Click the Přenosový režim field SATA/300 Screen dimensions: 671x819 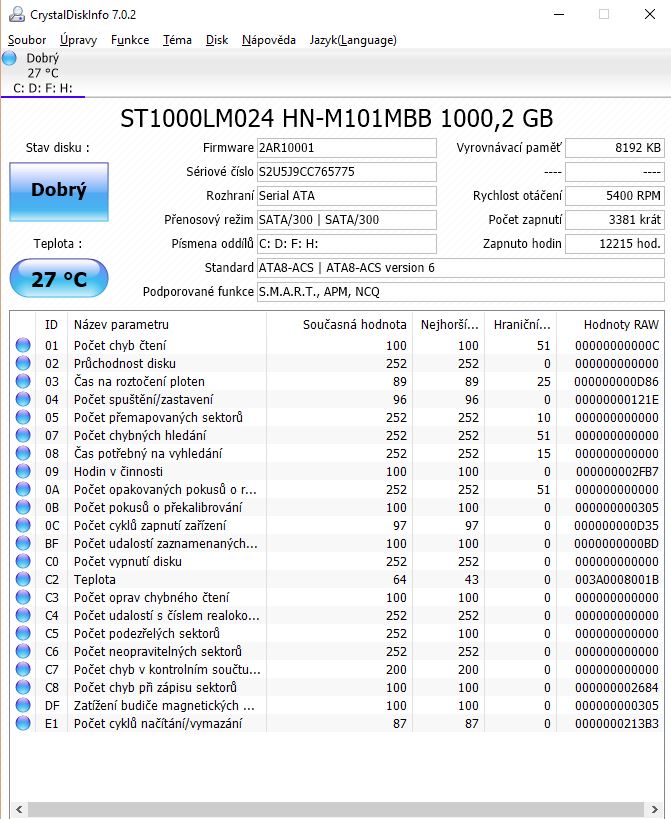[347, 220]
